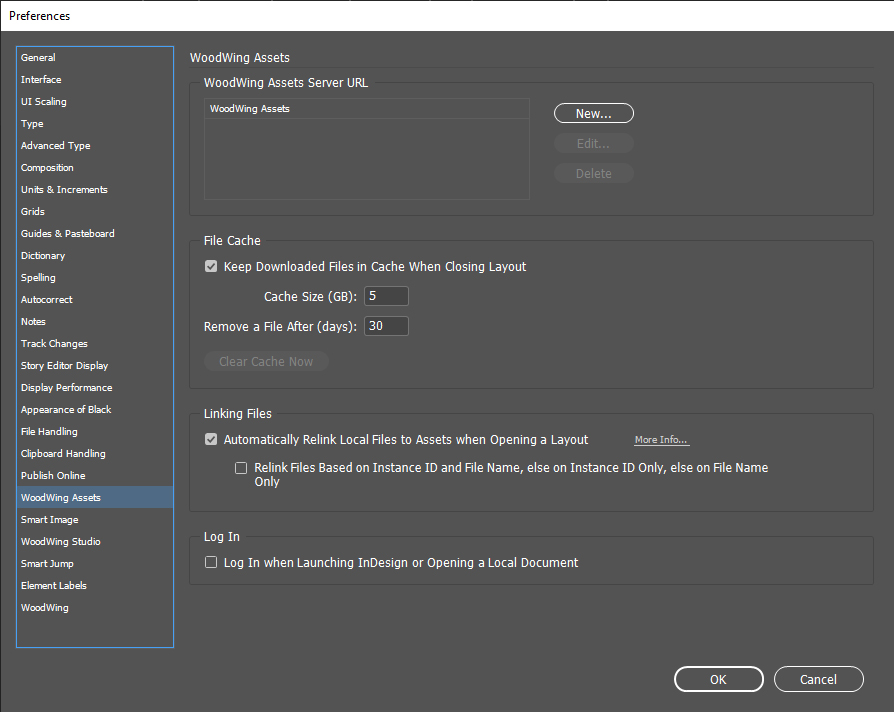Viewport: 894px width, 712px height.
Task: Select Element Labels in the sidebar
Action: (54, 586)
